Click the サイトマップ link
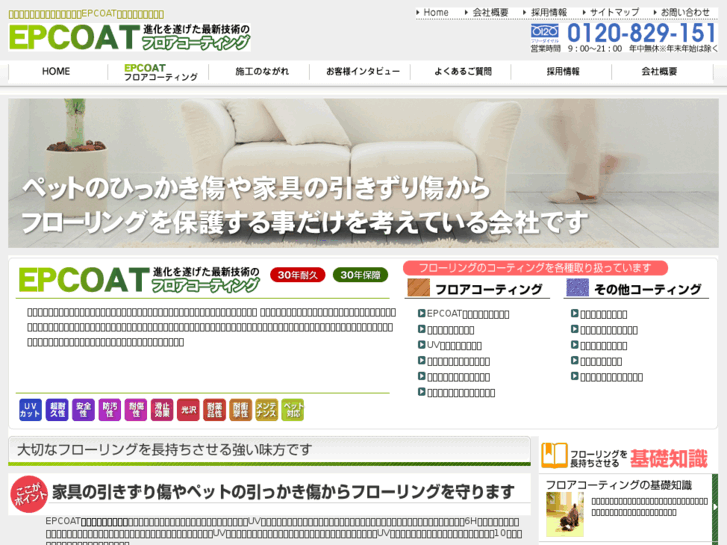This screenshot has height=545, width=727. pos(614,13)
